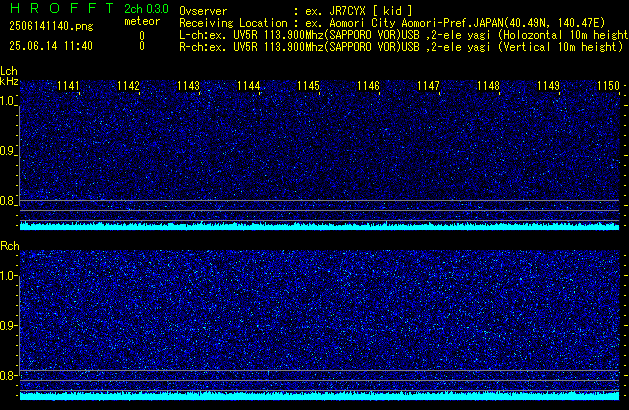
Task: Select the 1145 time marker
Action: point(308,86)
